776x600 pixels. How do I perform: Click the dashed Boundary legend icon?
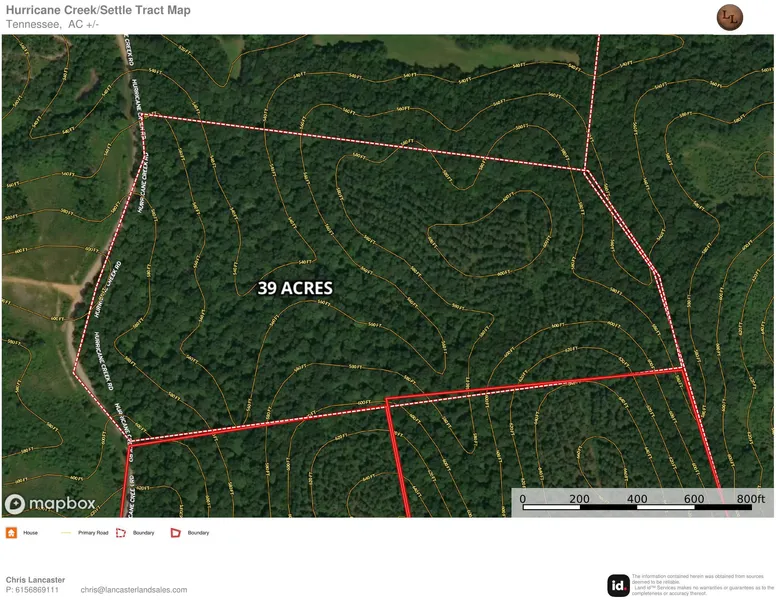[121, 533]
